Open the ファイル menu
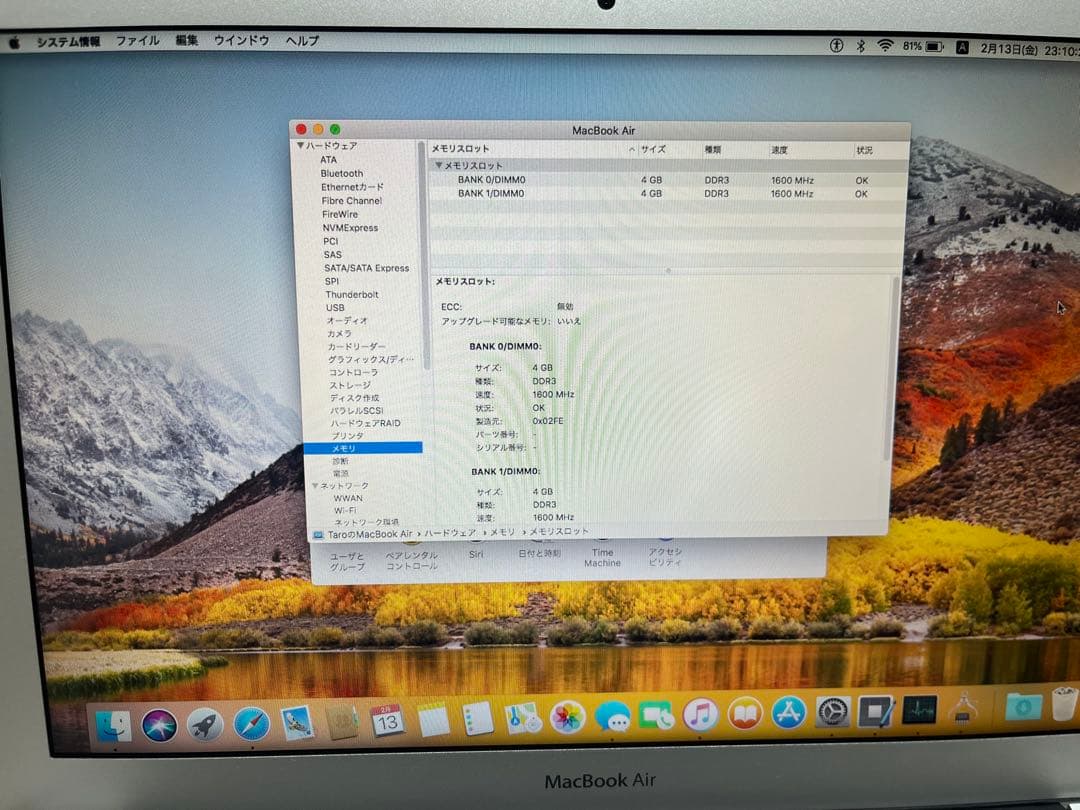The width and height of the screenshot is (1080, 810). point(139,41)
